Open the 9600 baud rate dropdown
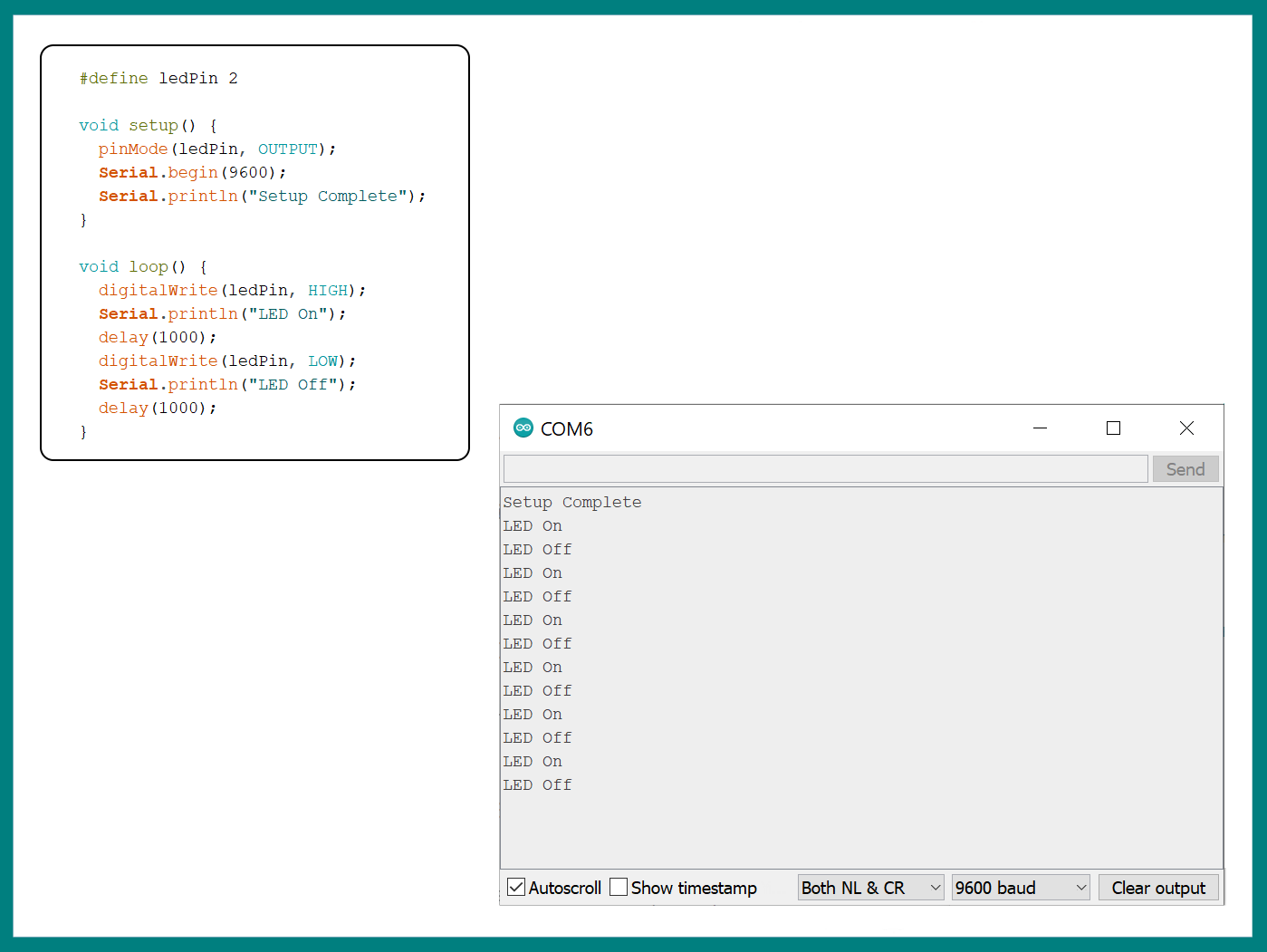This screenshot has width=1267, height=952. point(1021,888)
